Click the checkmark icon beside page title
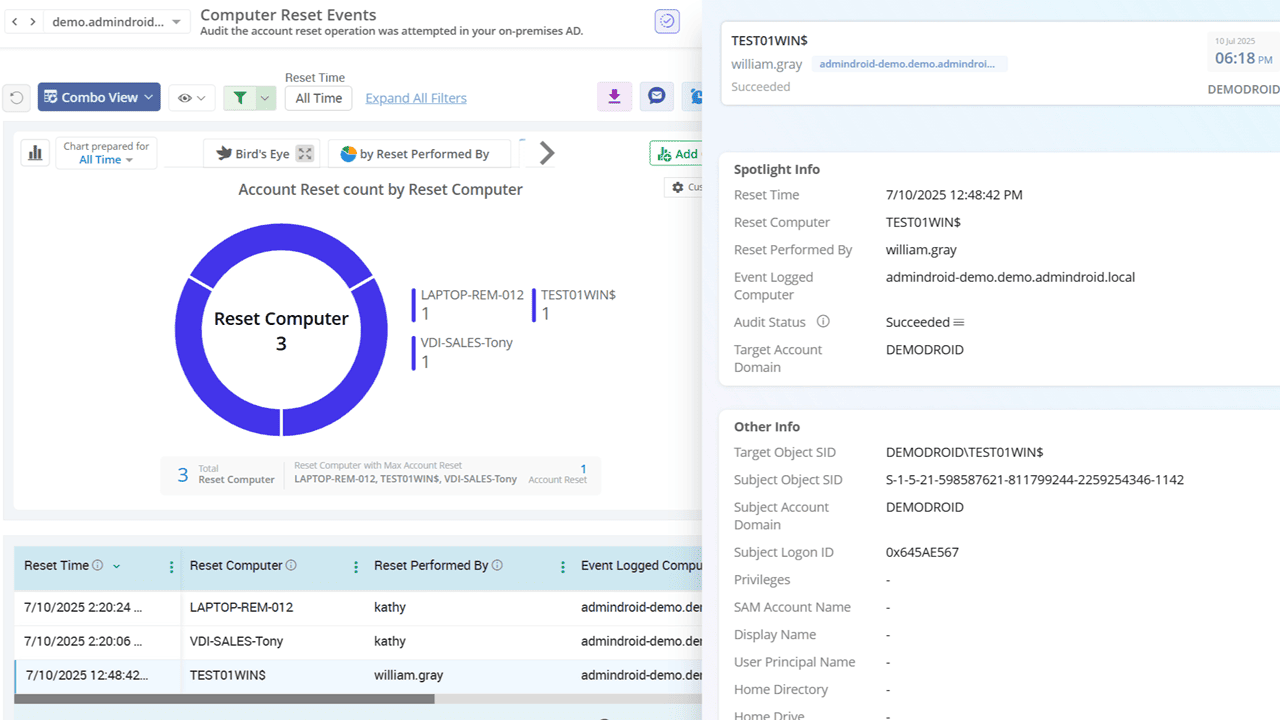 coord(667,21)
